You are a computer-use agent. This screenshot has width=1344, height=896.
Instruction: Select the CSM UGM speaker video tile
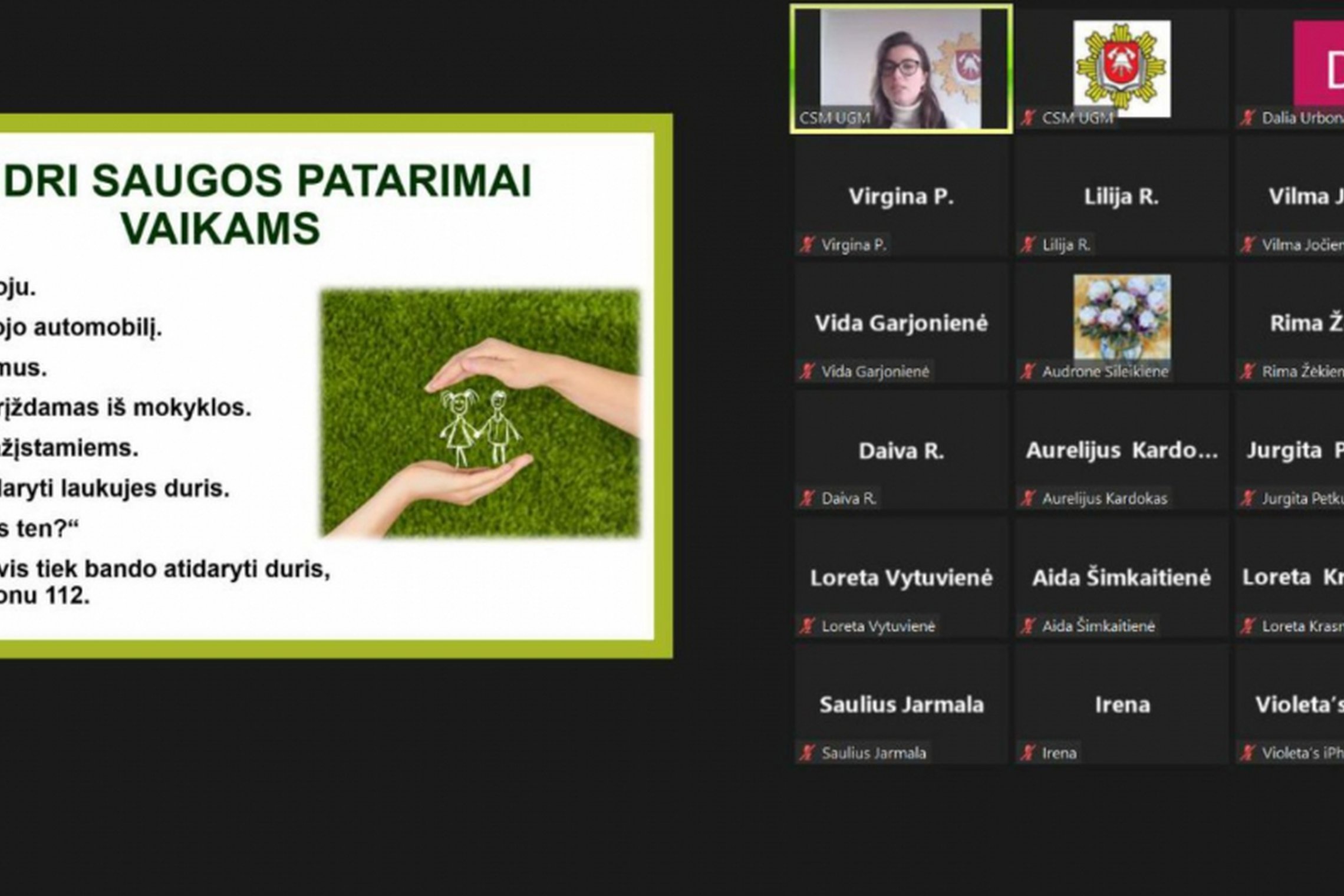point(901,70)
